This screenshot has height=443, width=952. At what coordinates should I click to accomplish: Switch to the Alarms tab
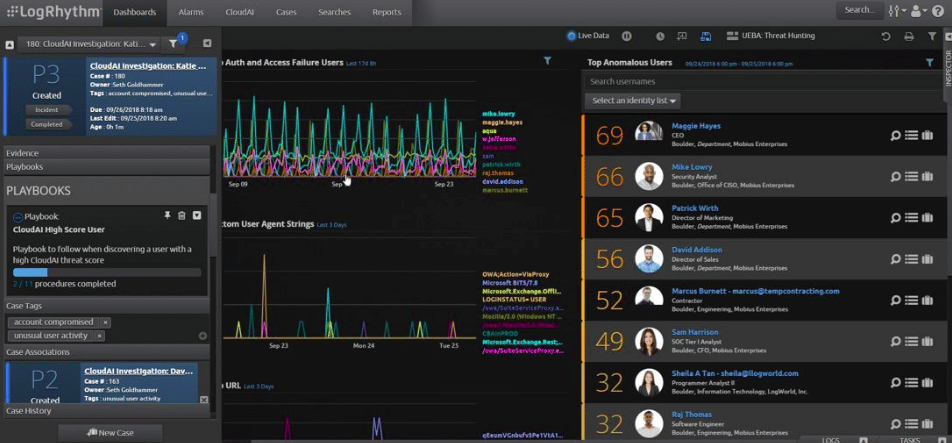[x=191, y=12]
